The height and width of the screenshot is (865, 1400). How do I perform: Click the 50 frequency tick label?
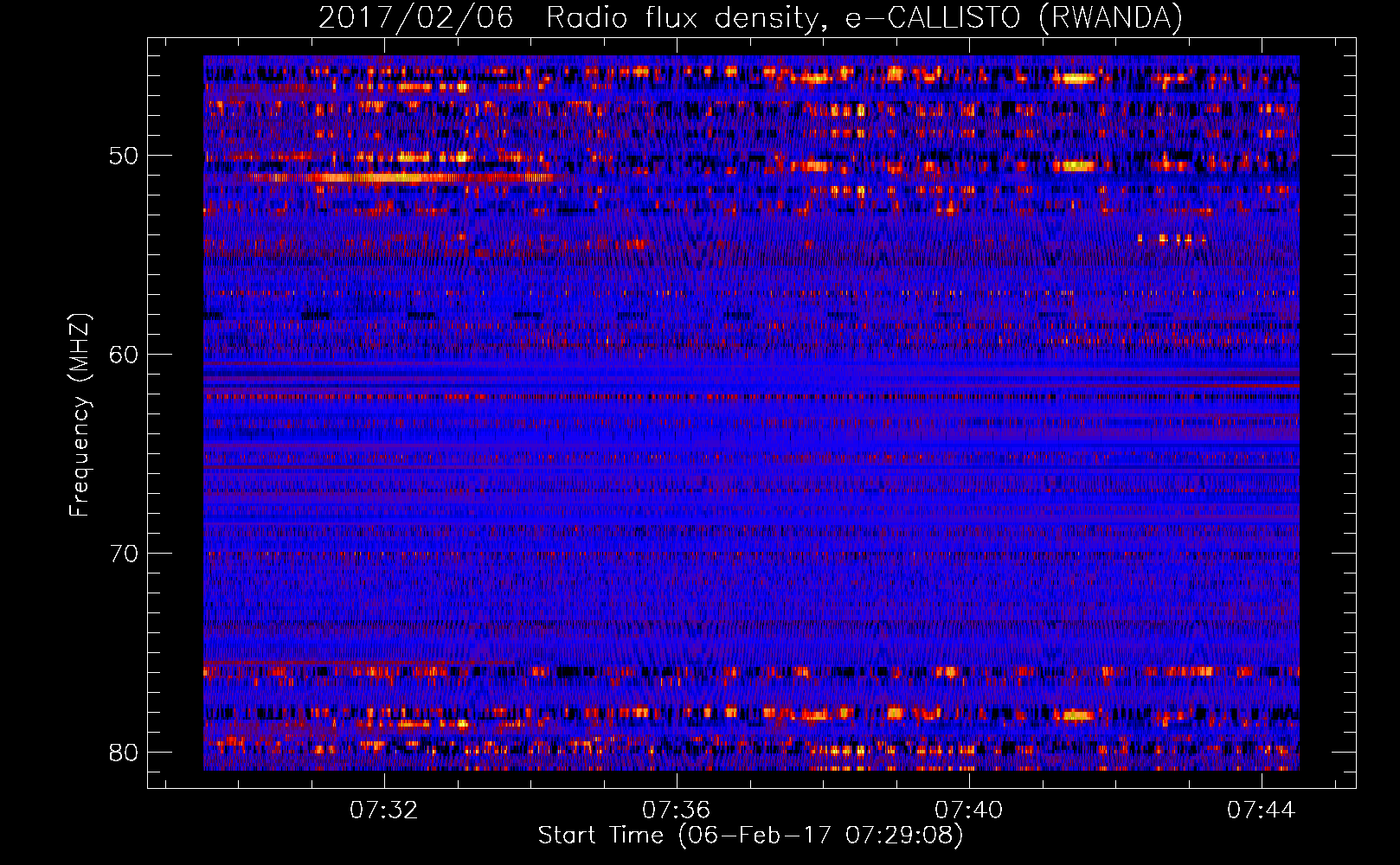pyautogui.click(x=124, y=157)
